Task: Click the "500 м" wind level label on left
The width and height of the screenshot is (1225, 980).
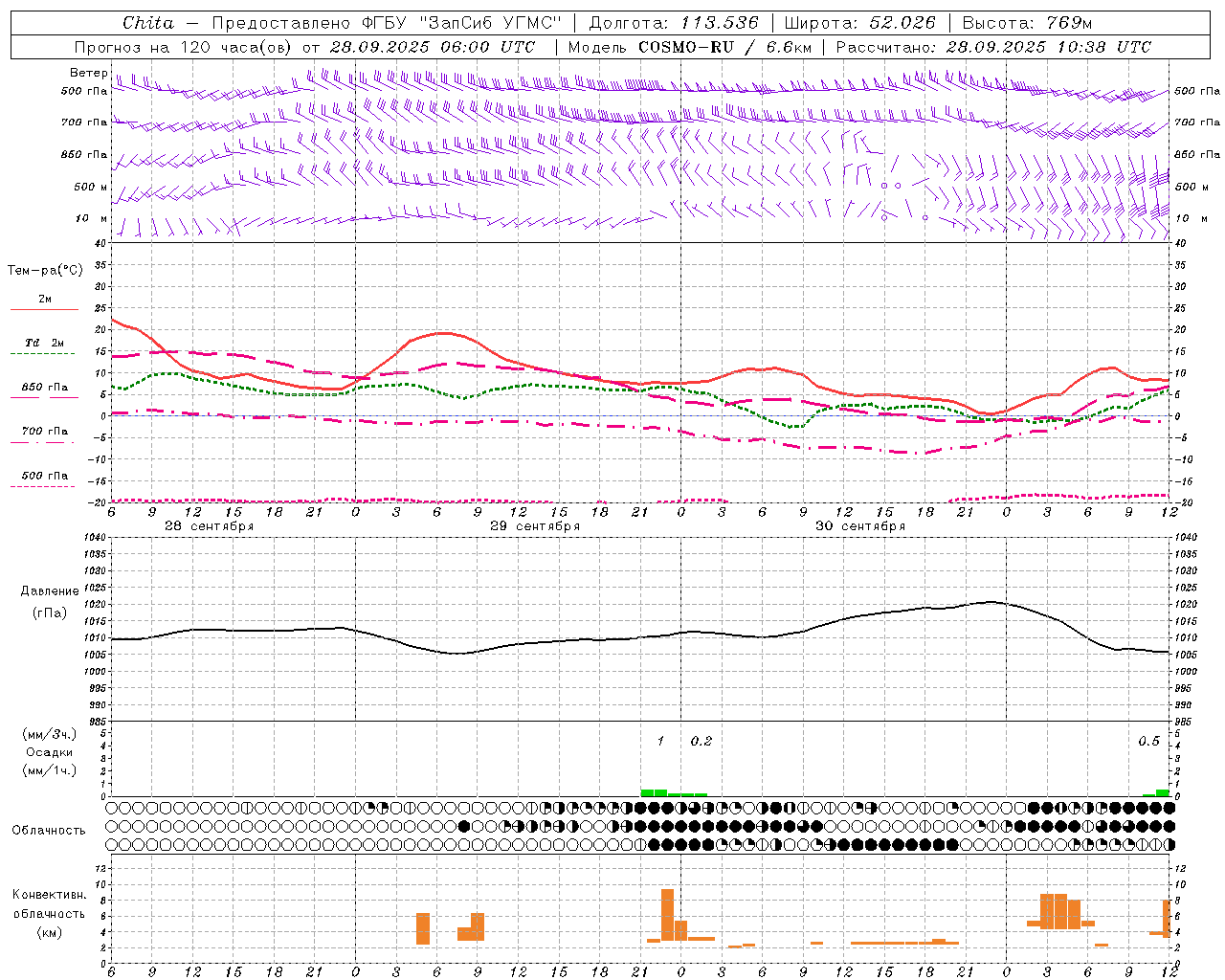Action: 91,187
